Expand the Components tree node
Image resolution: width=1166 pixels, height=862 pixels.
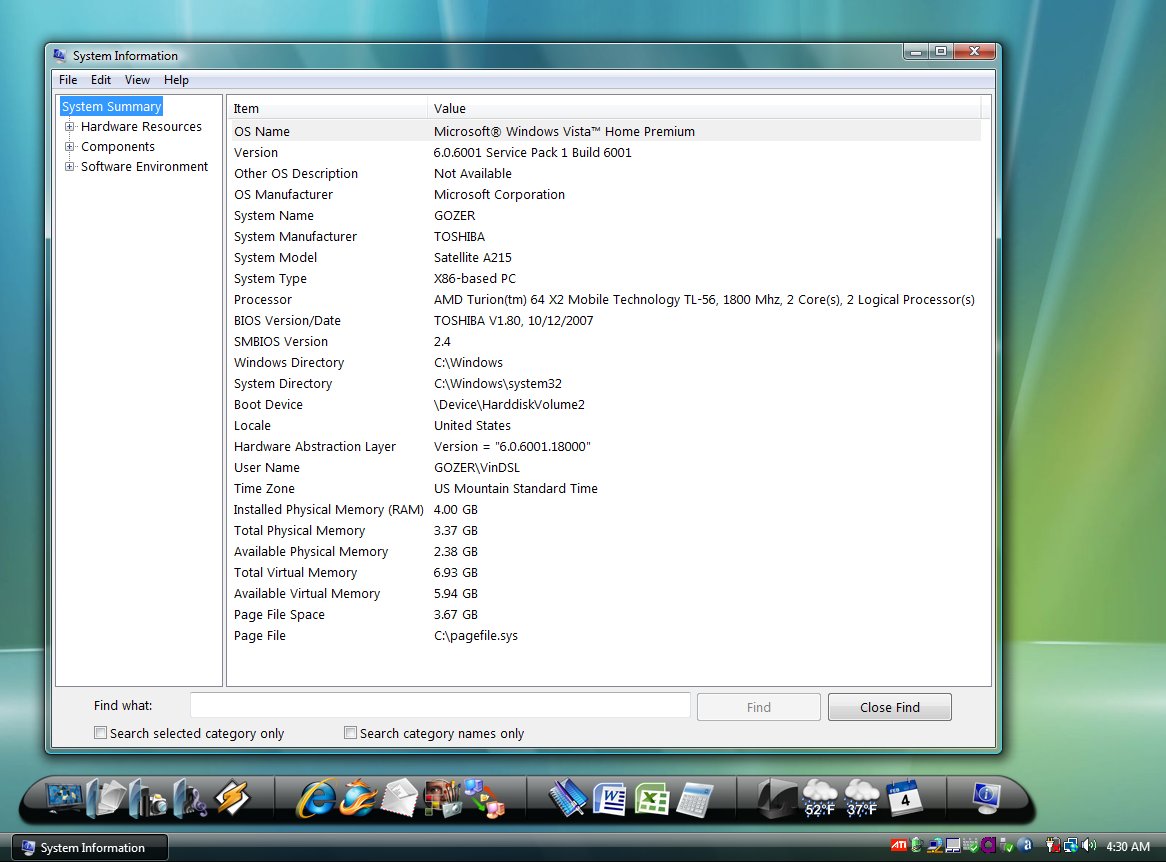coord(70,147)
